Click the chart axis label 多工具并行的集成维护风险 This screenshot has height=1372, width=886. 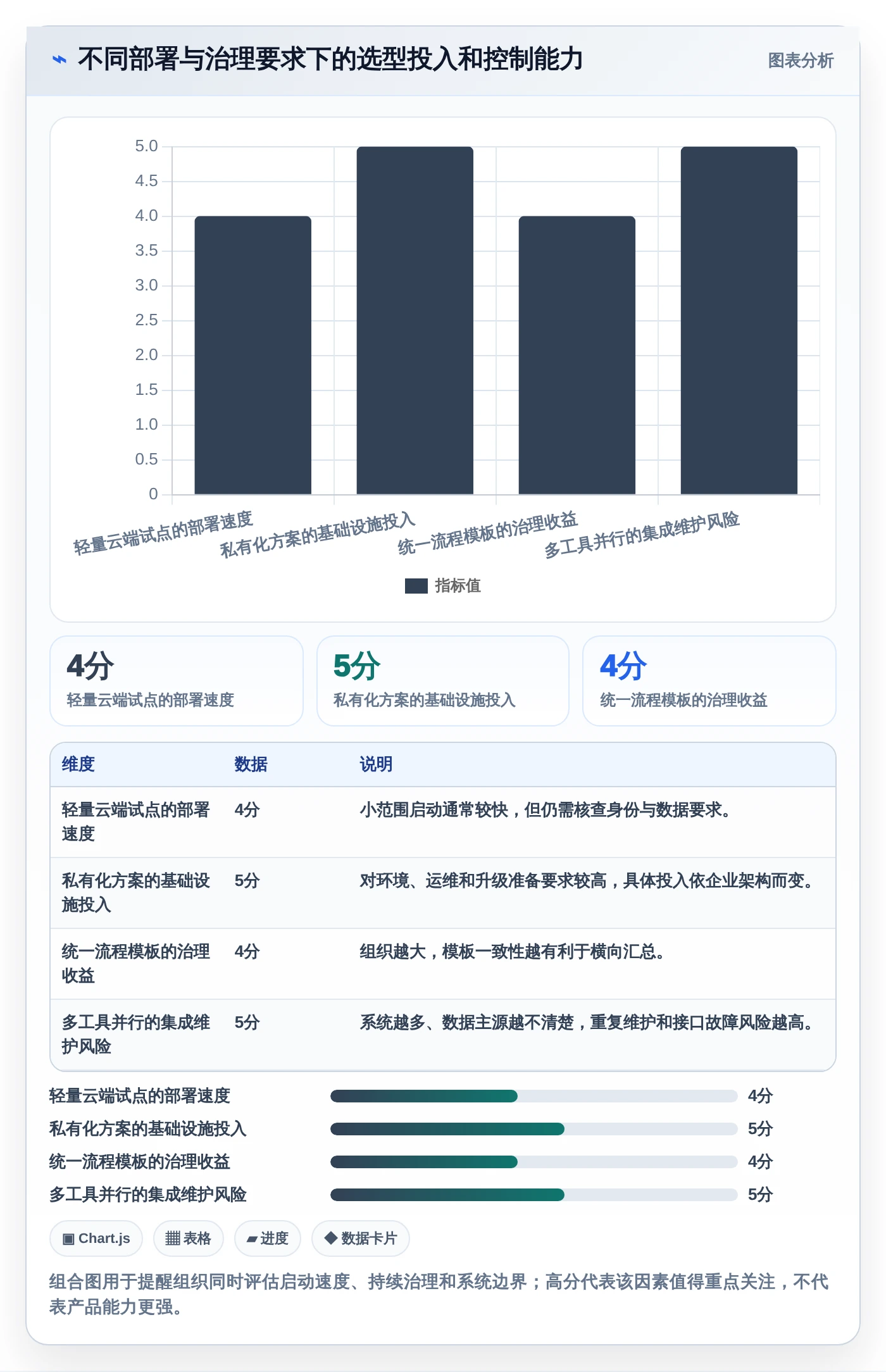(x=642, y=535)
